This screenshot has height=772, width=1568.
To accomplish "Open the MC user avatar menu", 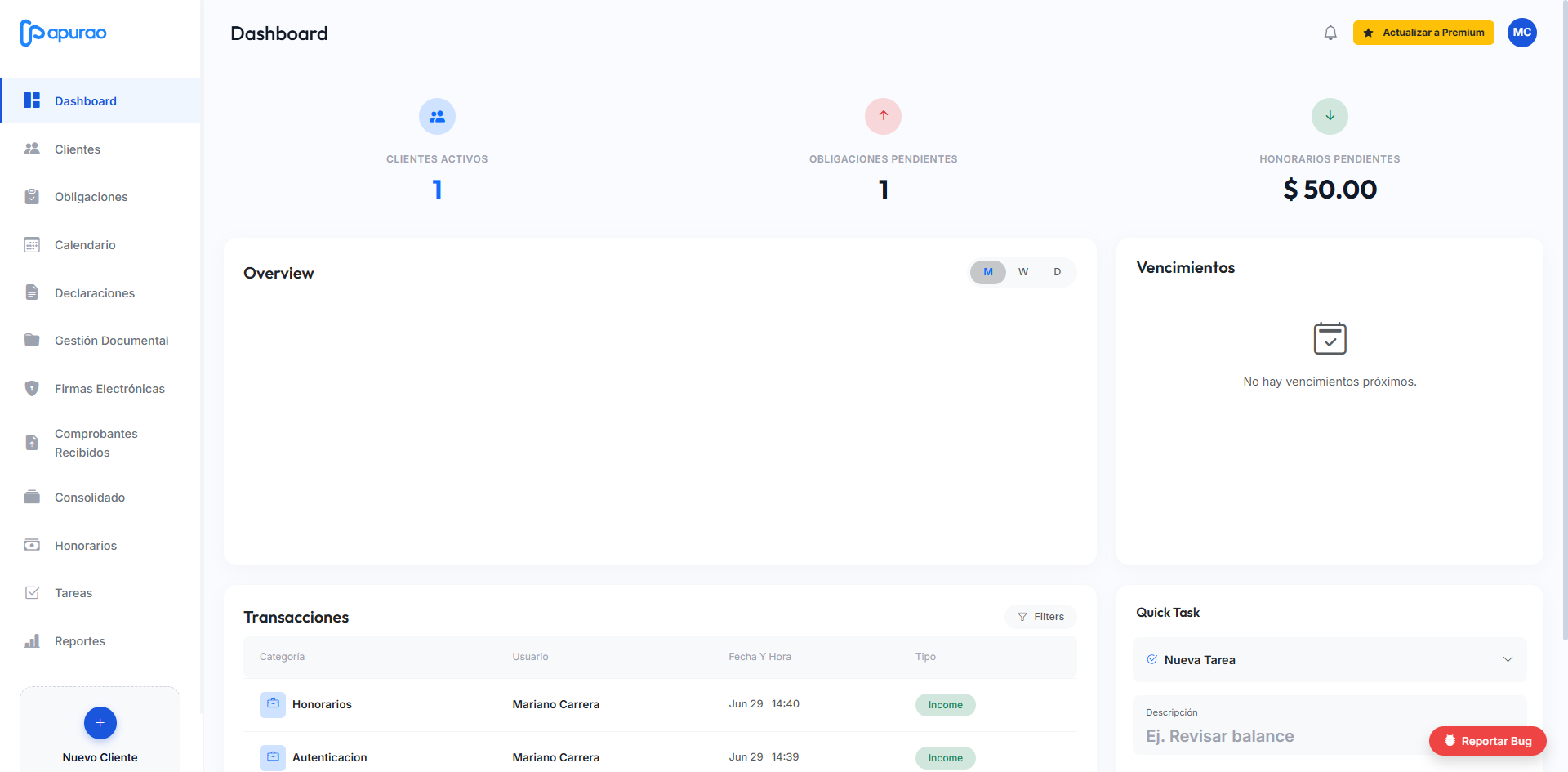I will click(1522, 33).
